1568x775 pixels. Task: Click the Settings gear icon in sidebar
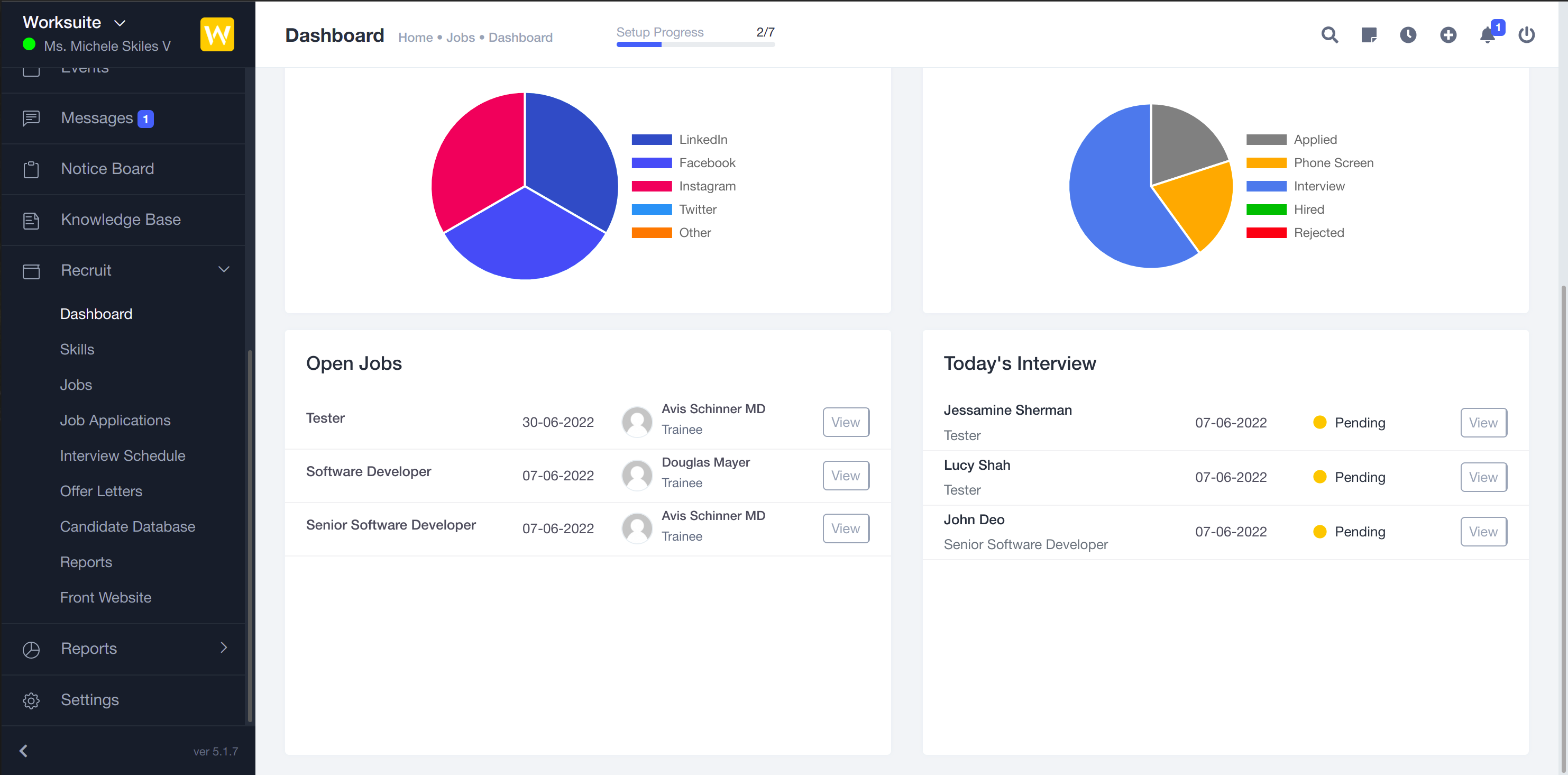[31, 700]
